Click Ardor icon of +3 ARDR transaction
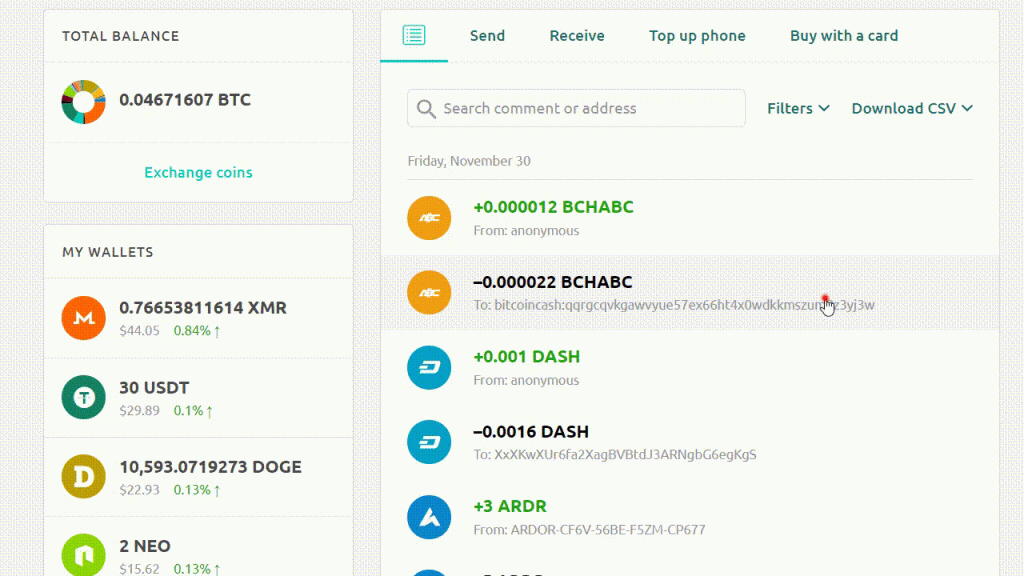Screen dimensions: 1024x576 point(429,517)
